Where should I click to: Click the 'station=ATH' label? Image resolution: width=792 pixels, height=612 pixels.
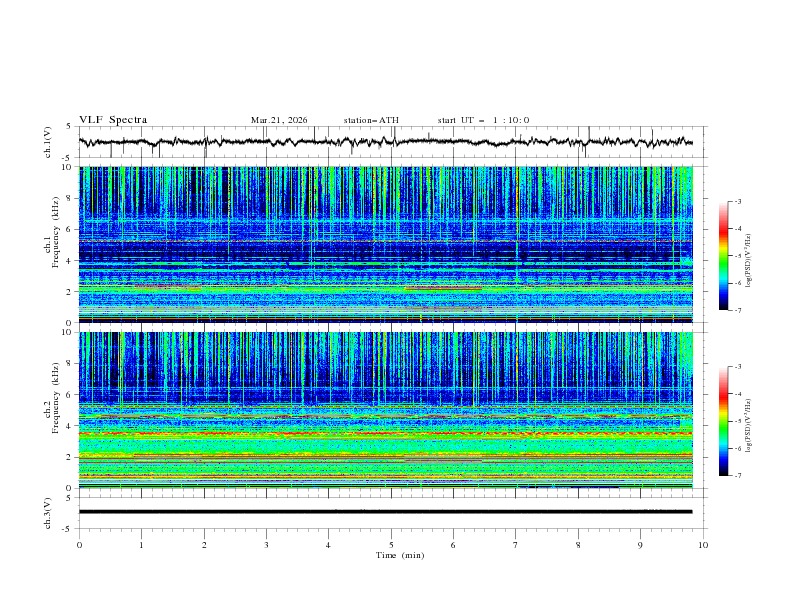(x=371, y=120)
